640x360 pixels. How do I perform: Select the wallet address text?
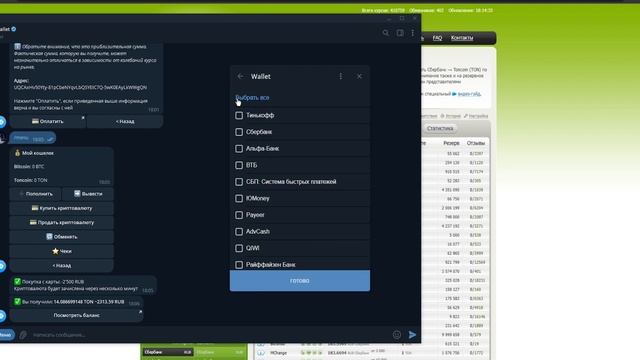point(80,87)
